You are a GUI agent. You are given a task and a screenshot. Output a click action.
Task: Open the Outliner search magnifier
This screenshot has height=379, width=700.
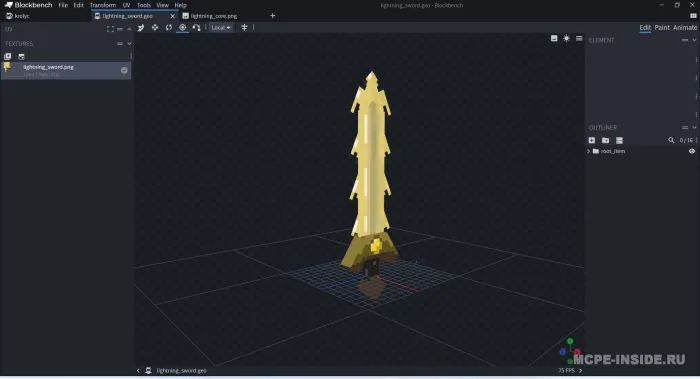(x=671, y=140)
